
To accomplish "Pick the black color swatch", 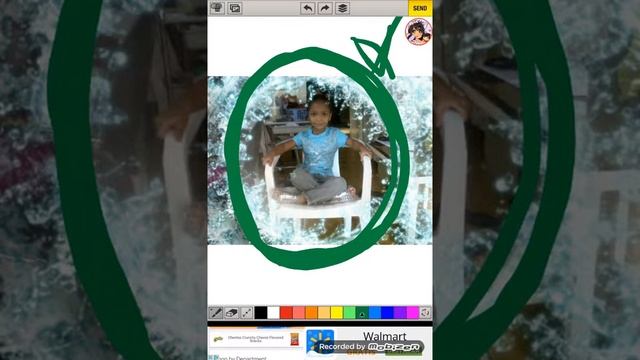I will pyautogui.click(x=261, y=313).
